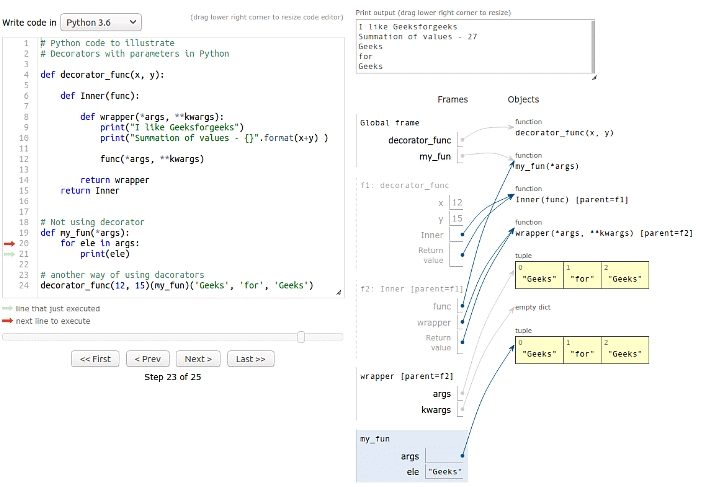This screenshot has height=487, width=703.
Task: Click the my_fun(*args) function object
Action: point(547,166)
